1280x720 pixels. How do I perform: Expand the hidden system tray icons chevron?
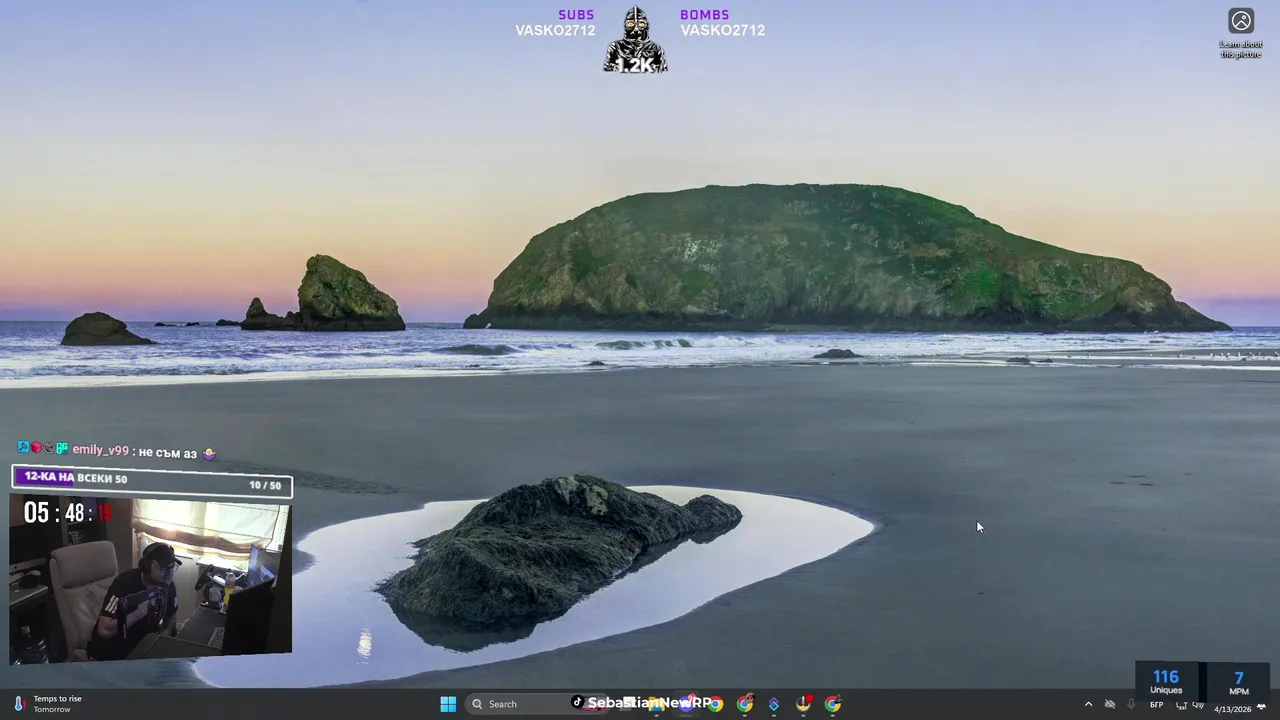pyautogui.click(x=1088, y=704)
